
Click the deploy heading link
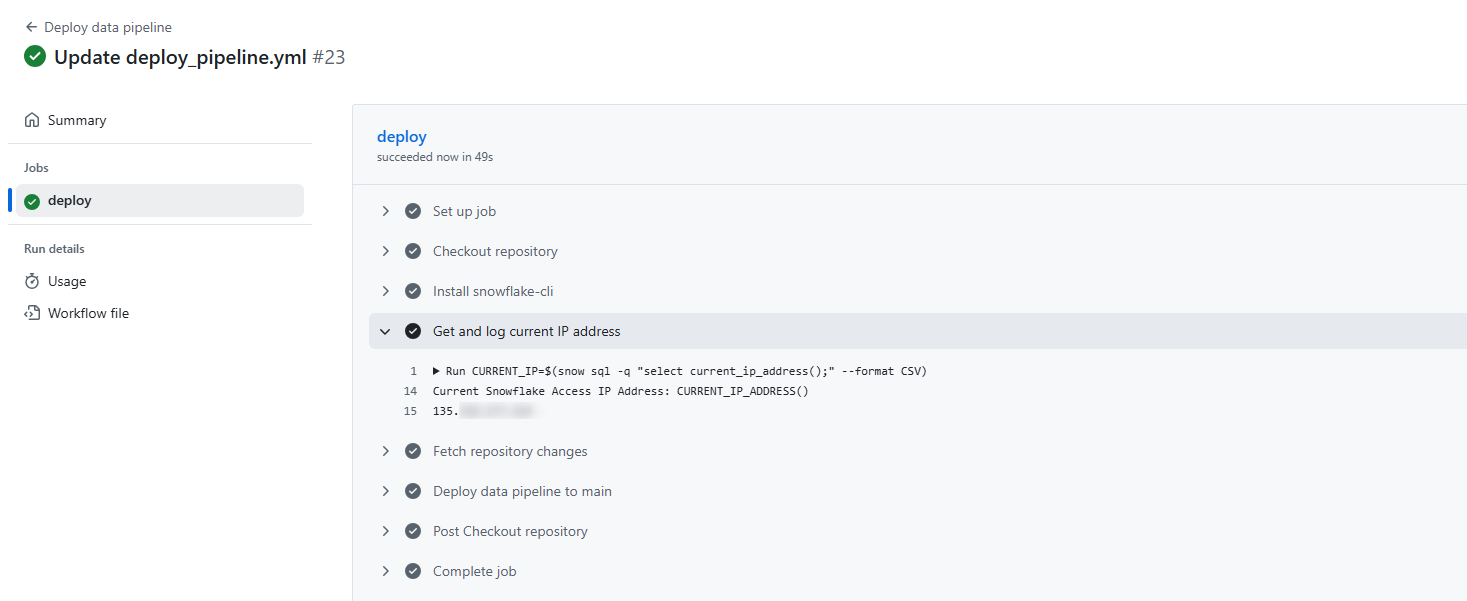[x=401, y=136]
